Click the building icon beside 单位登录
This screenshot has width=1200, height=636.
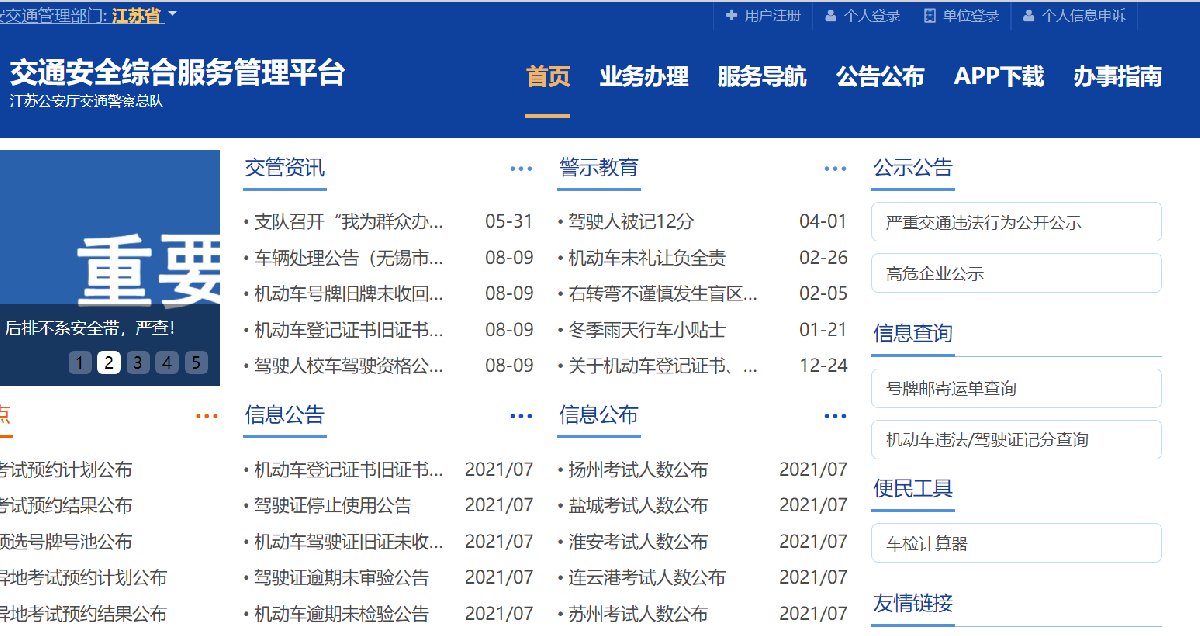[x=929, y=16]
